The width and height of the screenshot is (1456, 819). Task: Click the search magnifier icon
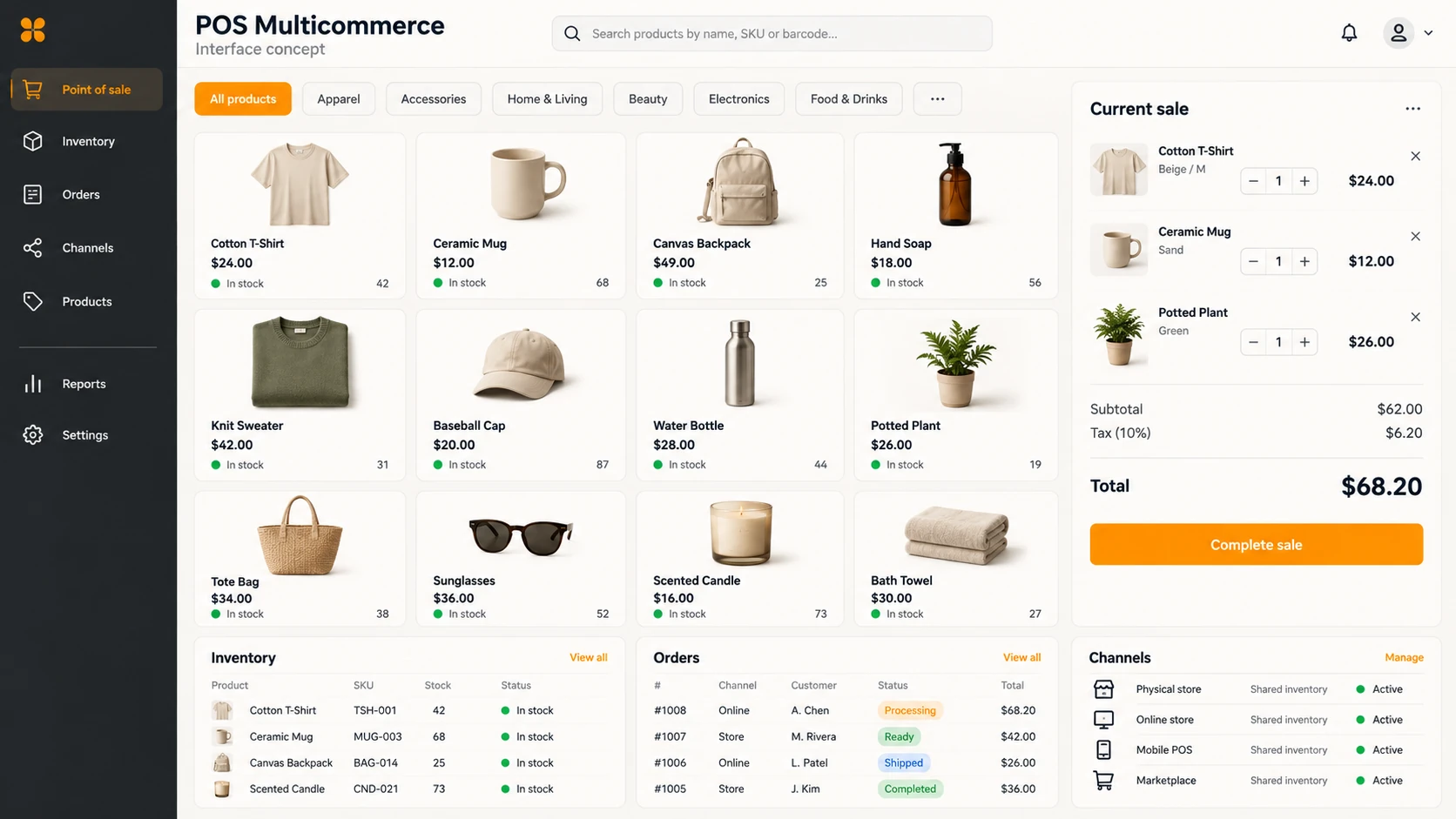click(572, 34)
